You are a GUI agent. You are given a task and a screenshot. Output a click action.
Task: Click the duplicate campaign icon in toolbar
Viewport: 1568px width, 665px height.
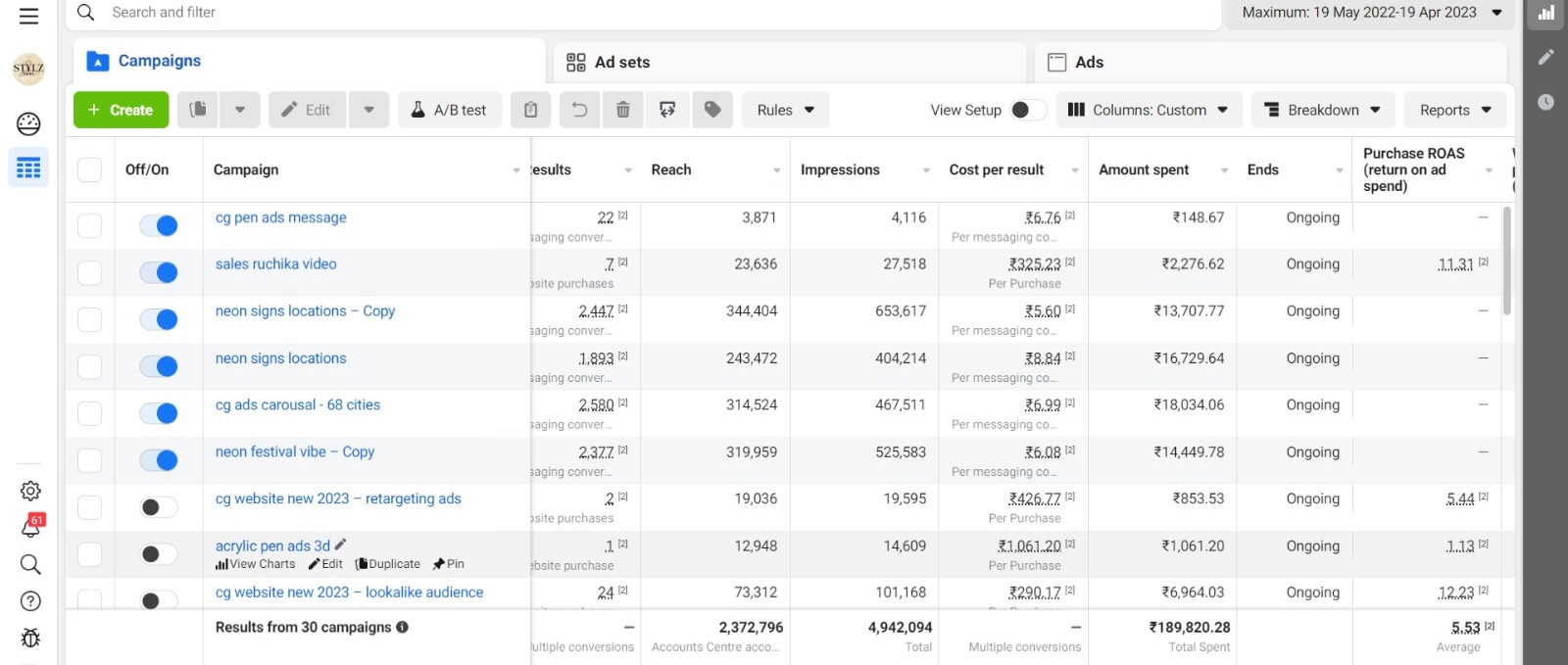click(198, 110)
